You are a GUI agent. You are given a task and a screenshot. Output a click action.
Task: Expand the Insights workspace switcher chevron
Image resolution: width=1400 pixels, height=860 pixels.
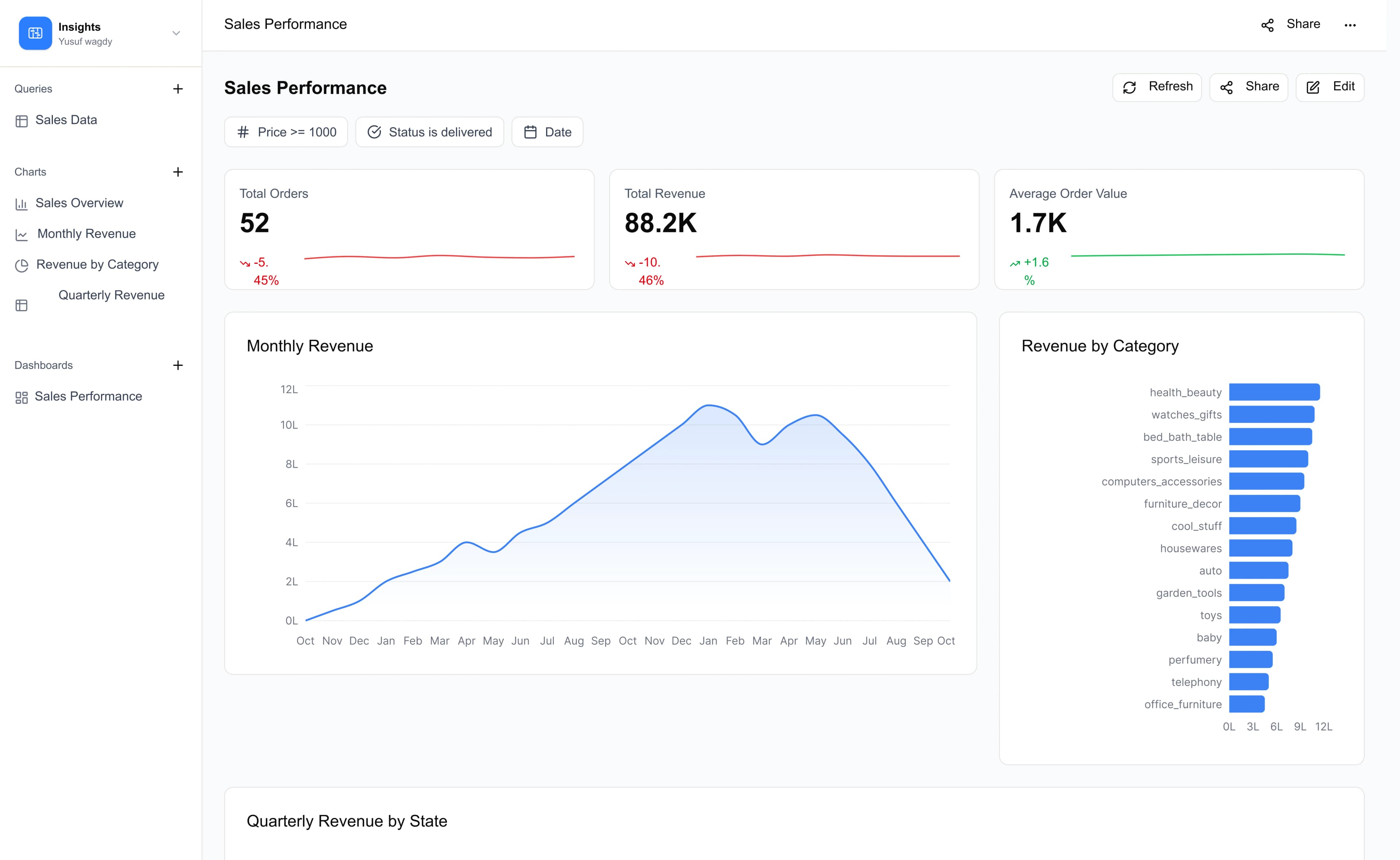pyautogui.click(x=176, y=33)
